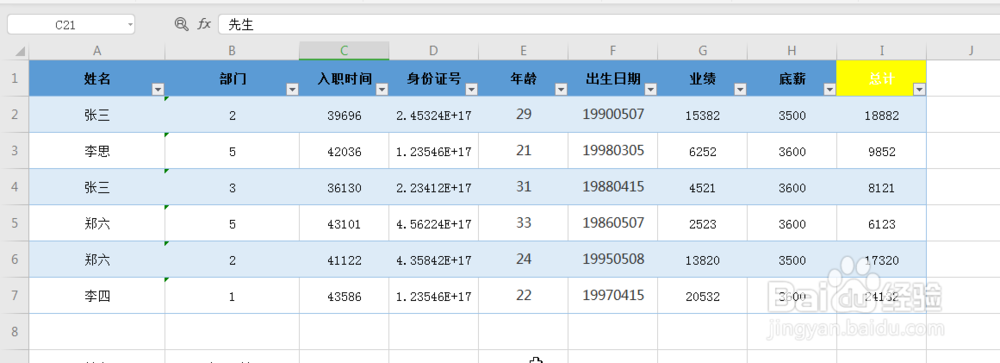The width and height of the screenshot is (1000, 363).
Task: Open the 部门 column filter dropdown
Action: point(292,90)
